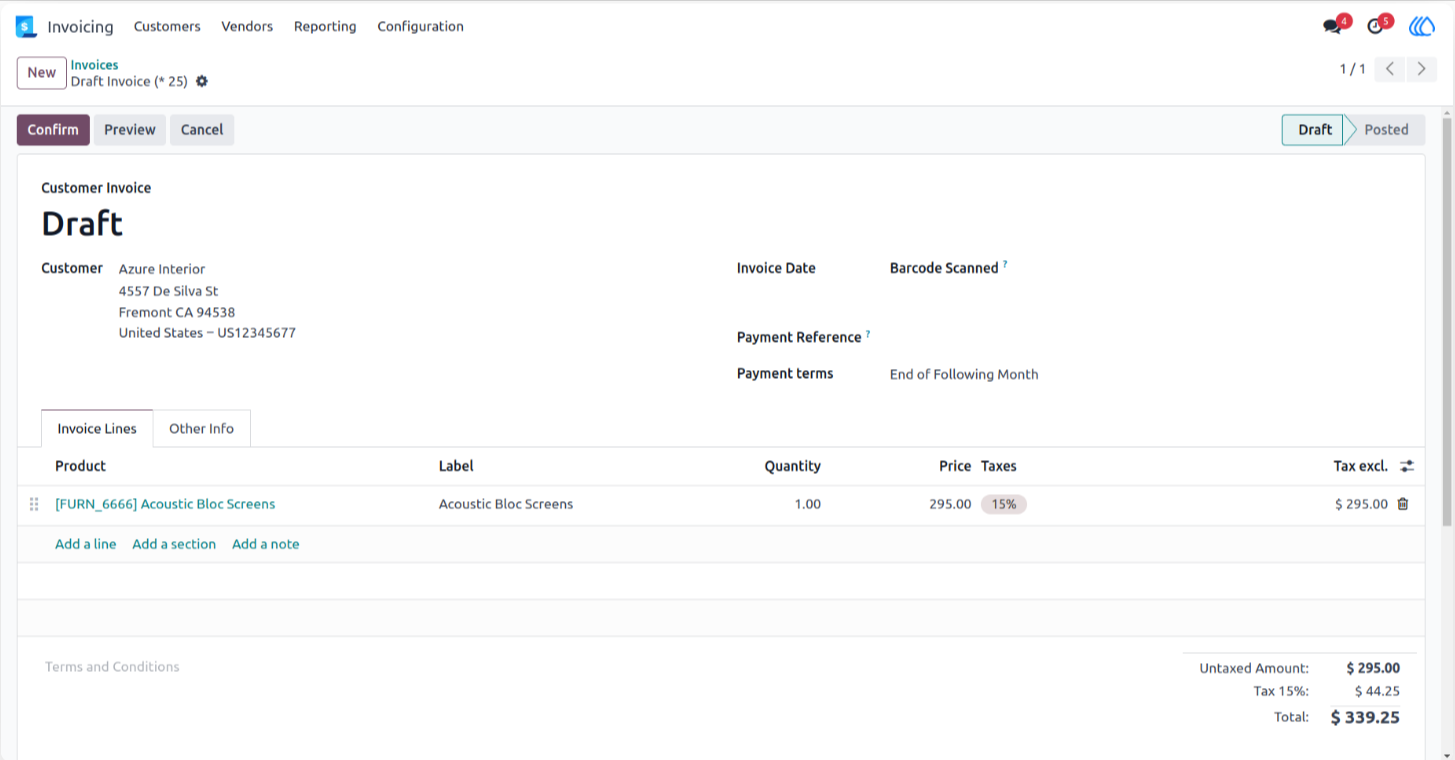1455x760 pixels.
Task: Open the gear actions menu beside Draft Invoice
Action: pyautogui.click(x=202, y=82)
